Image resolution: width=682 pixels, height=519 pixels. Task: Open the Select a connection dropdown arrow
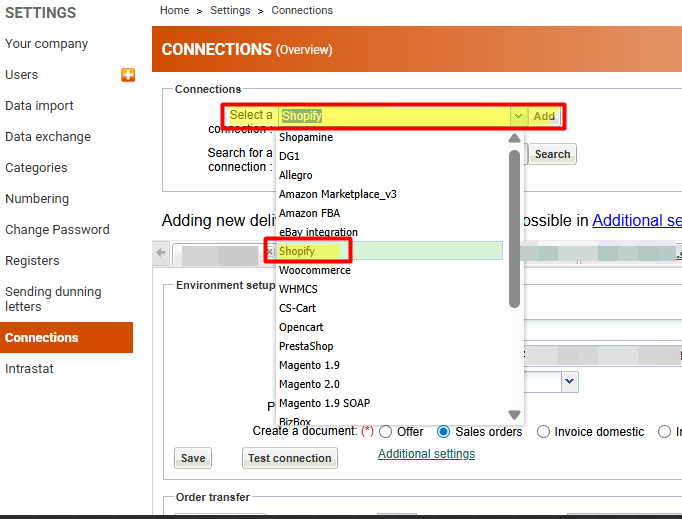(518, 116)
